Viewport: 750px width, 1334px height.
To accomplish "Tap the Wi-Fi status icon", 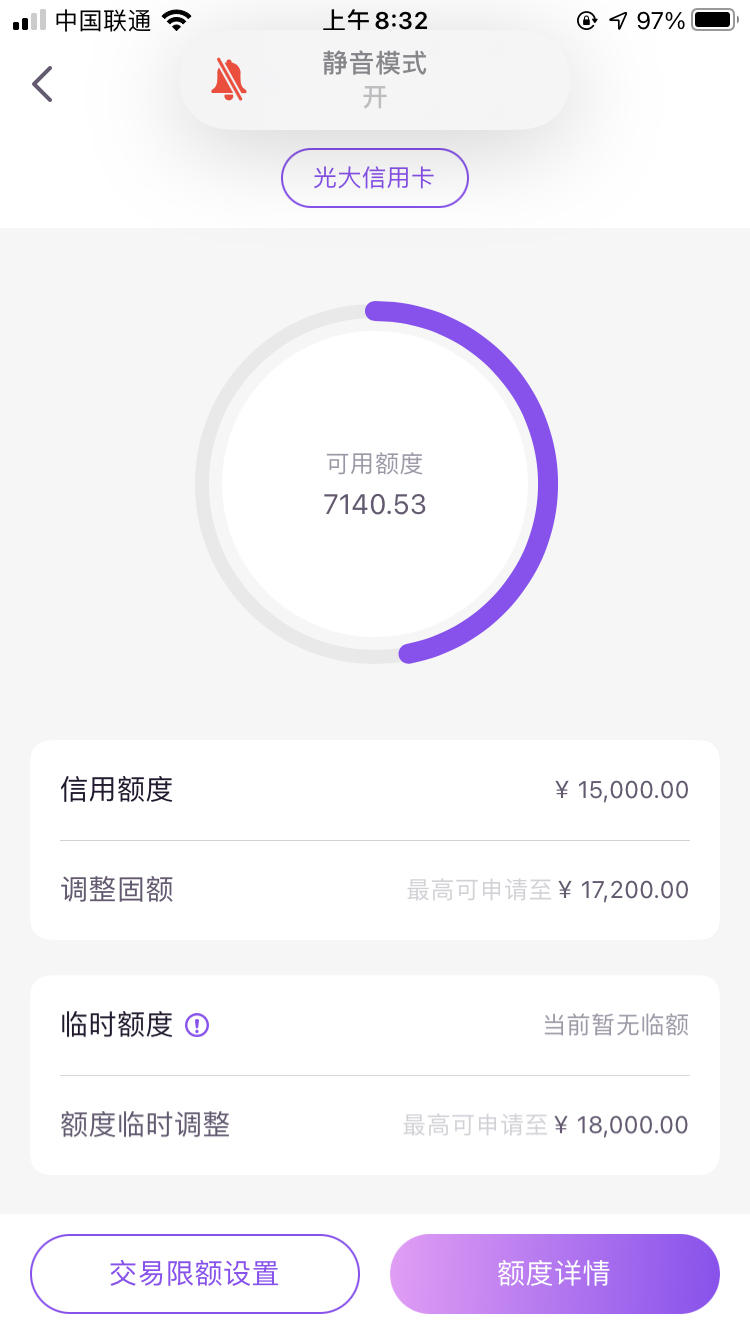I will coord(177,20).
